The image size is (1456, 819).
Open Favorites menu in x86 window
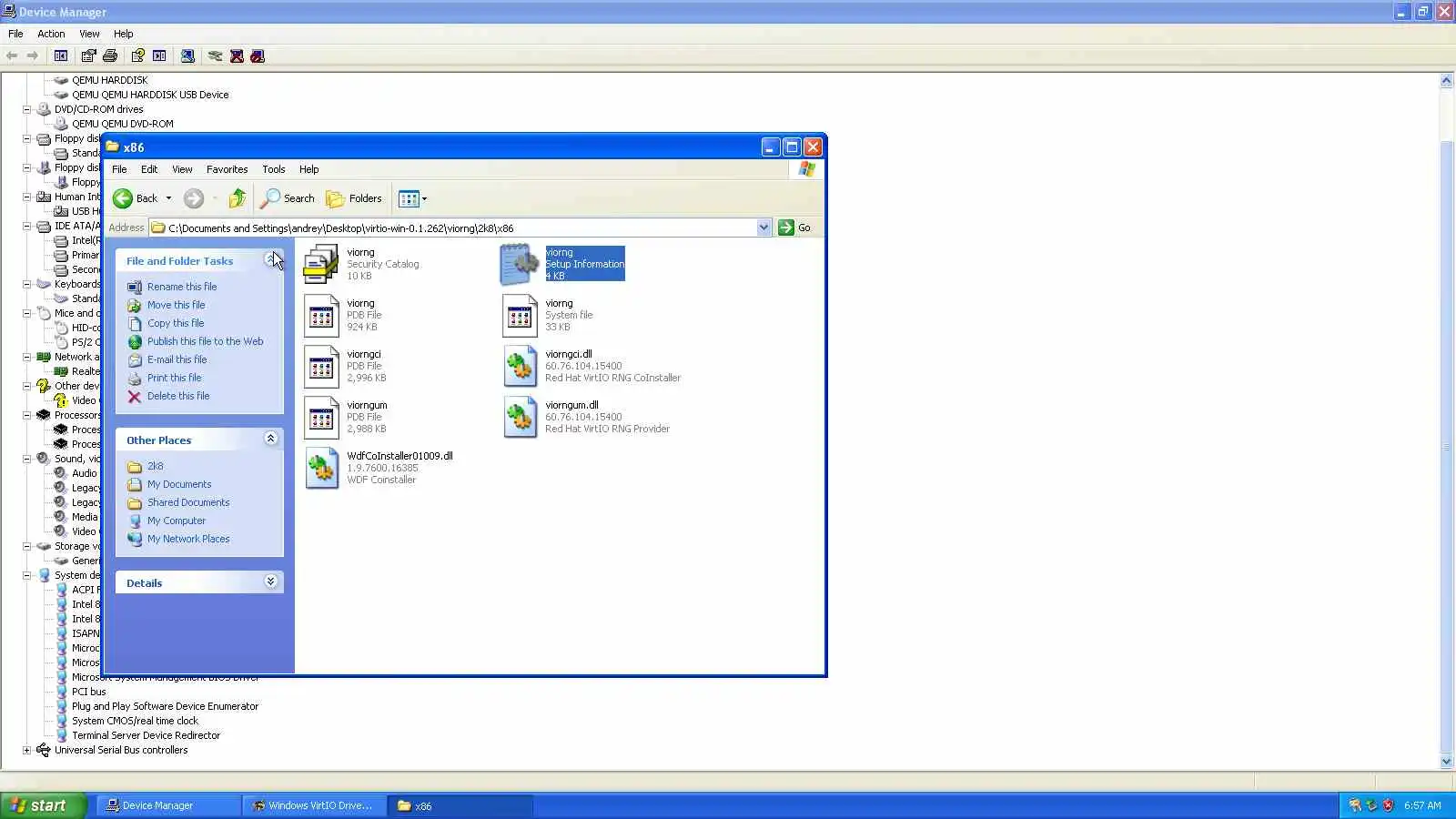(227, 169)
